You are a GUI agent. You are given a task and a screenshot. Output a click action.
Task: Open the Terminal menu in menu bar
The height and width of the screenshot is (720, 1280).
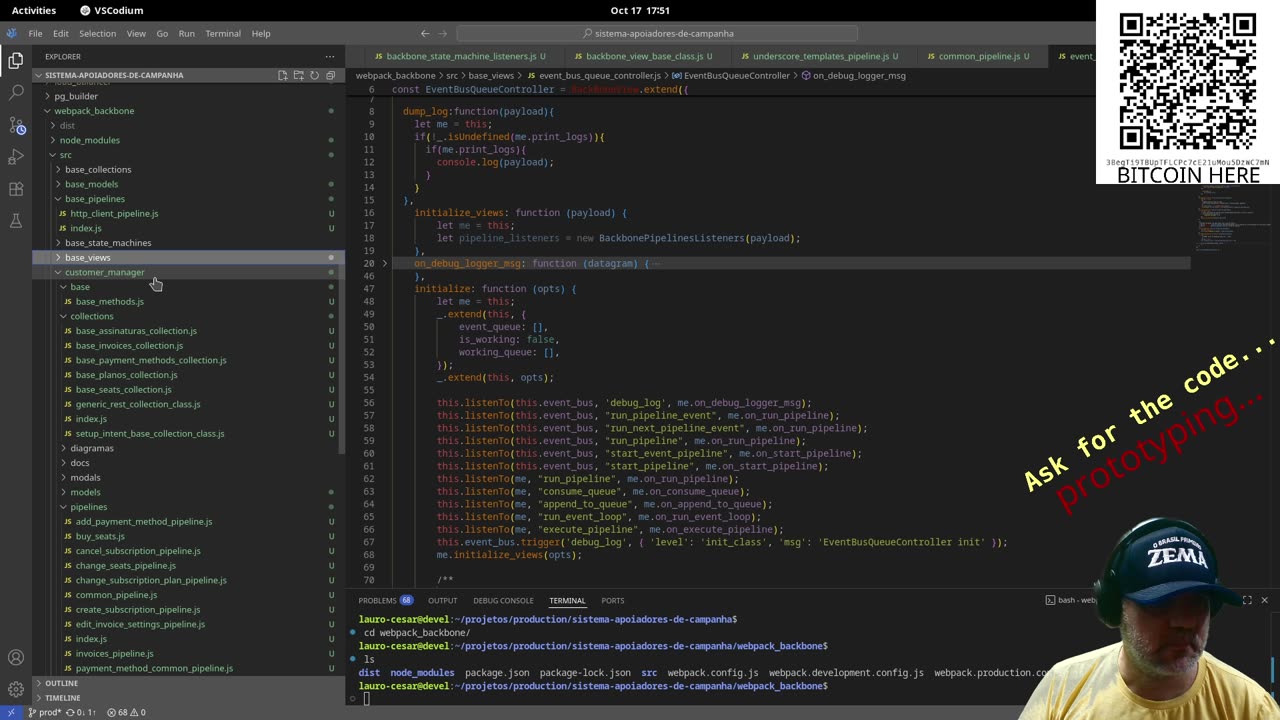tap(222, 33)
